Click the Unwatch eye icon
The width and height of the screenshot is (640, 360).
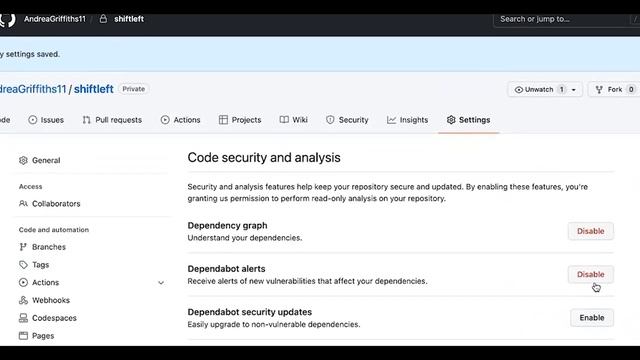(x=519, y=90)
